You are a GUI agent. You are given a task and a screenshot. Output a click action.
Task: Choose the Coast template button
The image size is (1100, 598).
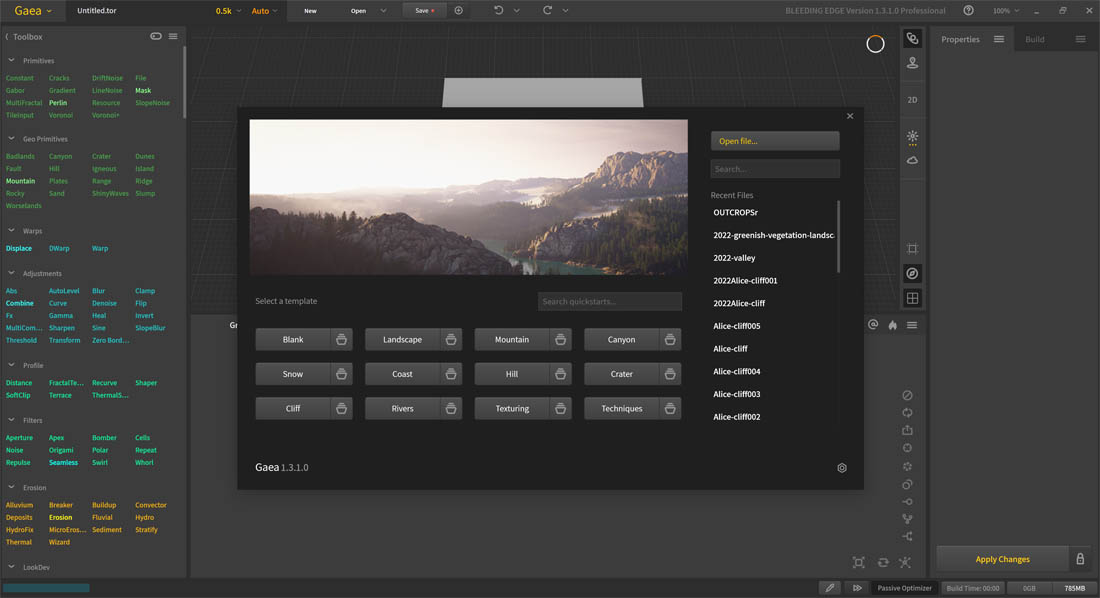tap(402, 374)
